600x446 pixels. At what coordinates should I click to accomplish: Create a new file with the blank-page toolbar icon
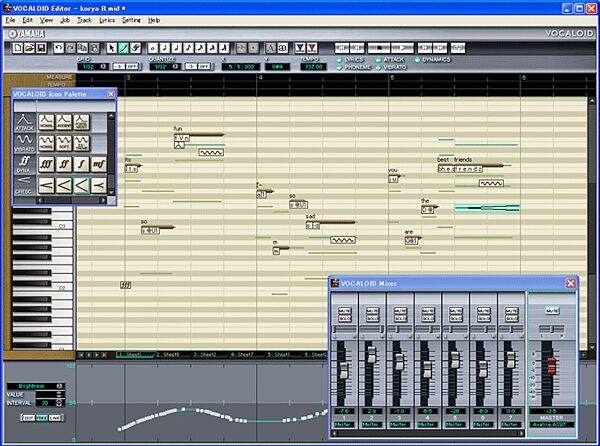click(18, 48)
